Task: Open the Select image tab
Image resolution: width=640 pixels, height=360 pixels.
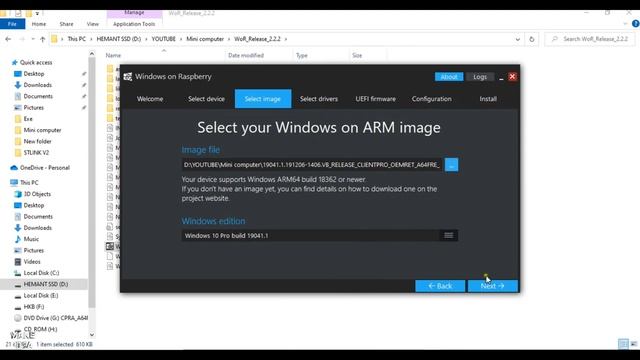Action: click(263, 99)
